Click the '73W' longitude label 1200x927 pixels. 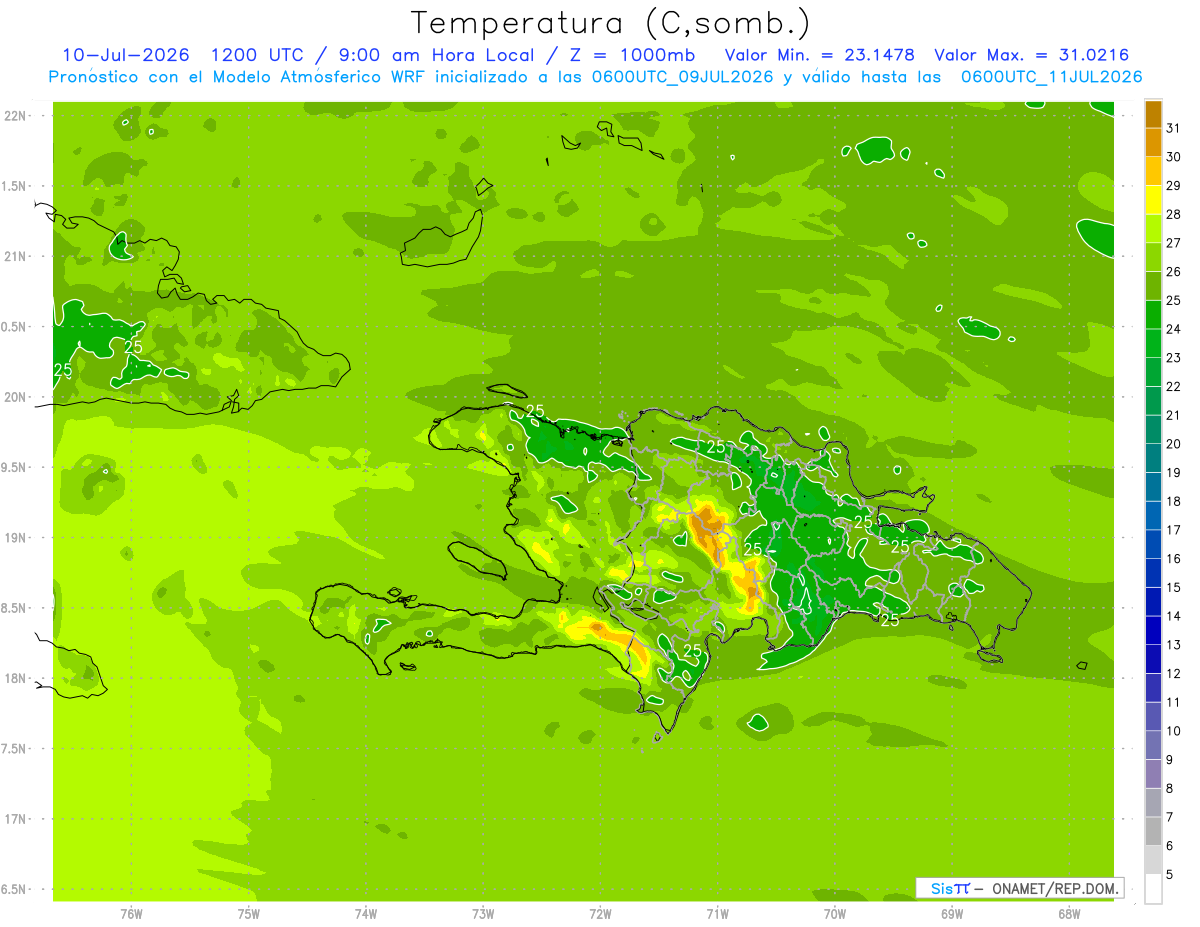tap(483, 913)
